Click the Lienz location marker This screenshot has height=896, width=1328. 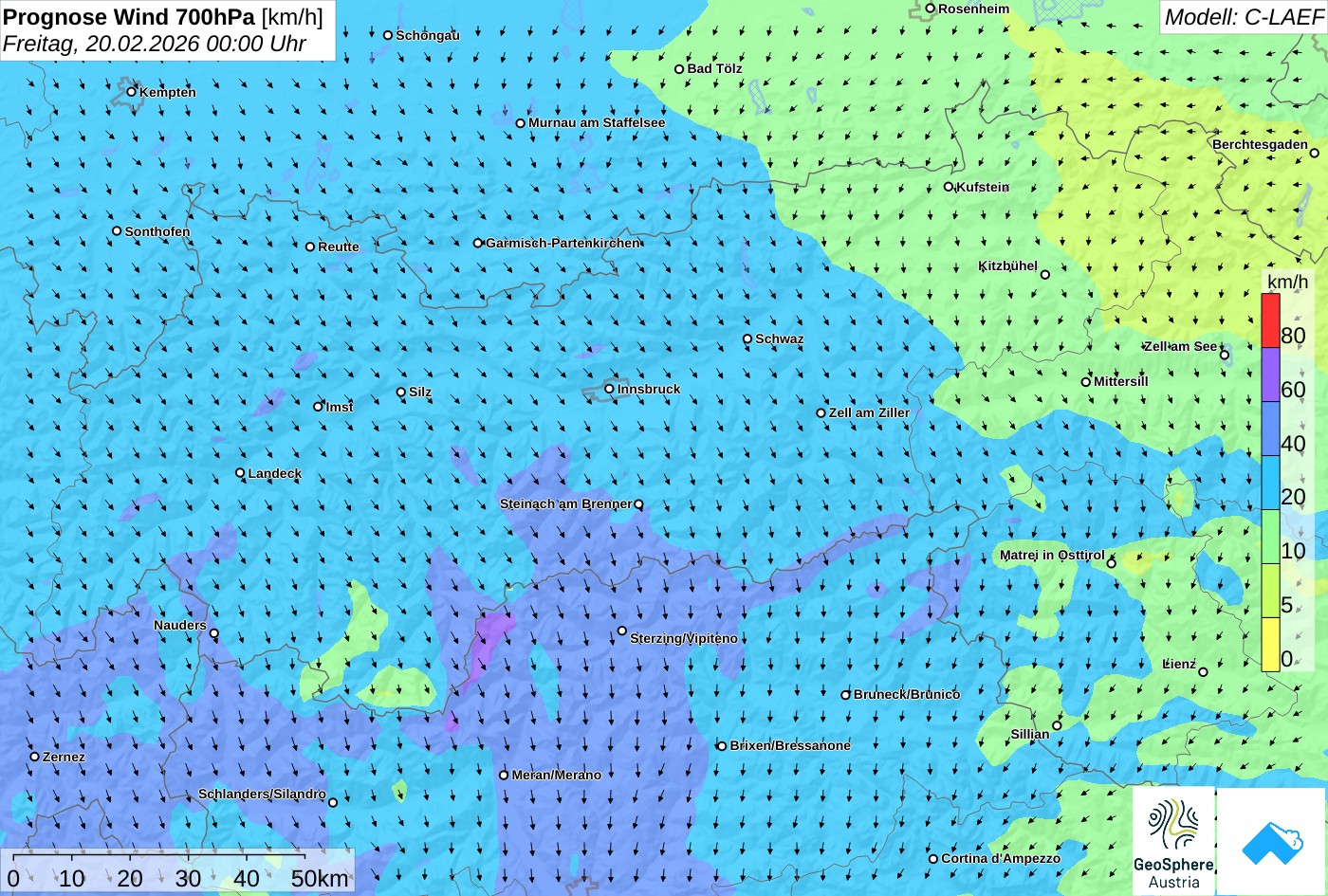tap(1203, 672)
